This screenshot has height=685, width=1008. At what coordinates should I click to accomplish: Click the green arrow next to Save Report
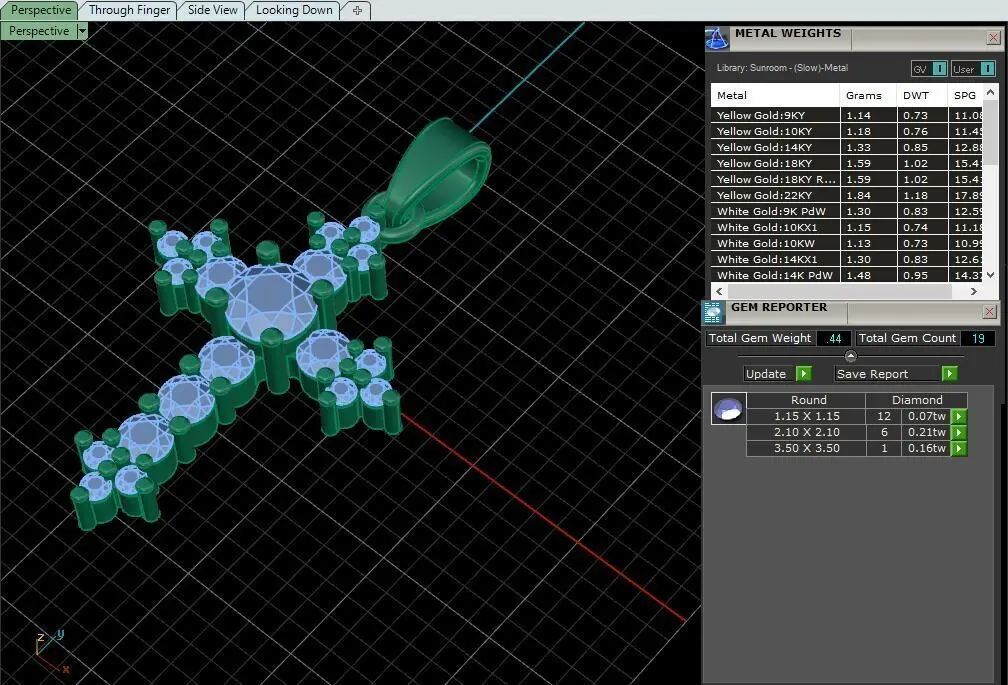point(950,374)
